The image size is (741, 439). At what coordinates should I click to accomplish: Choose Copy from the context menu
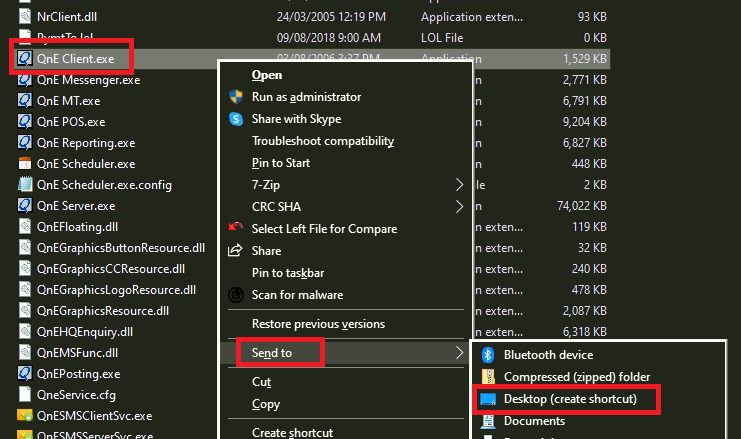coord(266,405)
